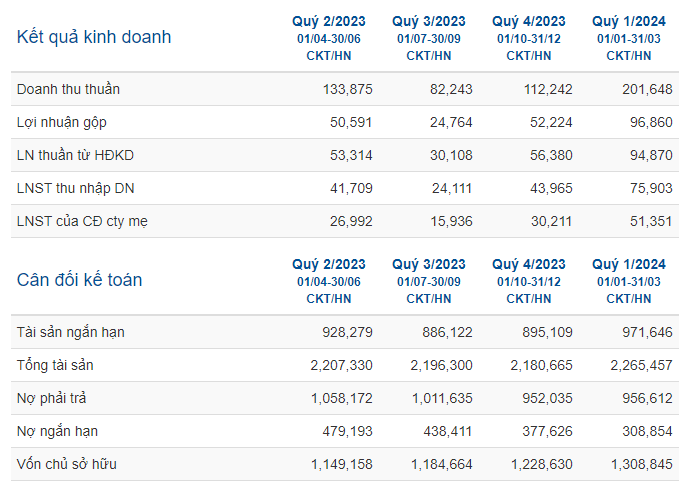Screen dimensions: 686x482
Task: Select the LN thuần từ HĐKD row
Action: pos(345,155)
